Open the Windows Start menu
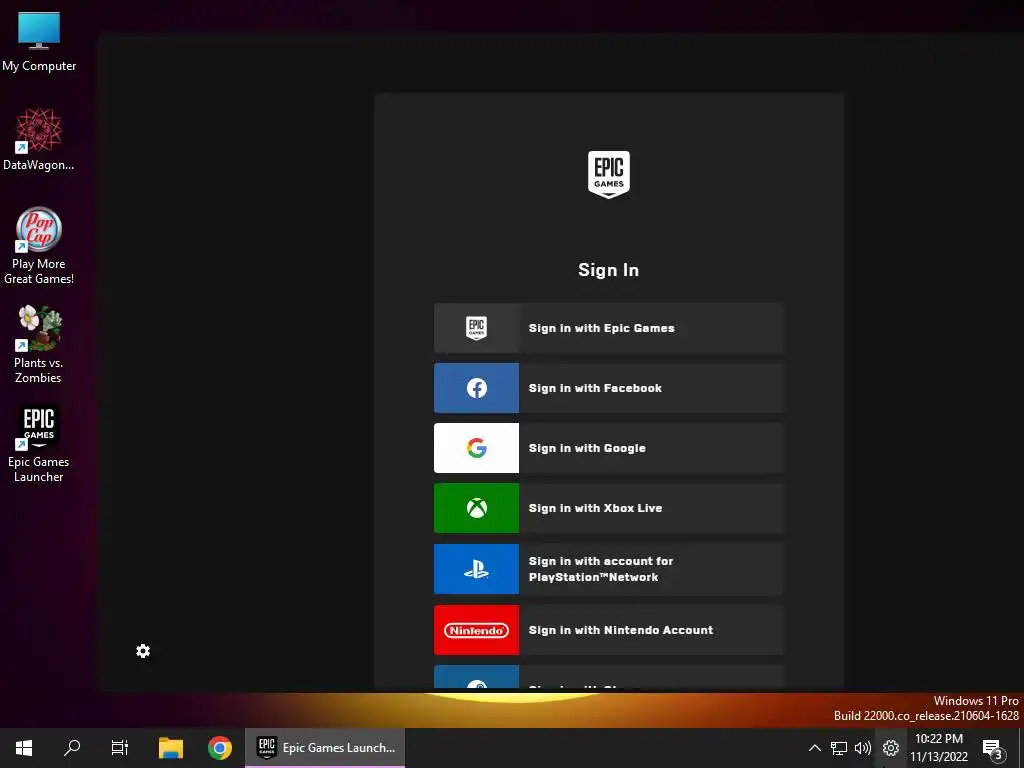Screen dimensions: 1024x768 pos(24,748)
